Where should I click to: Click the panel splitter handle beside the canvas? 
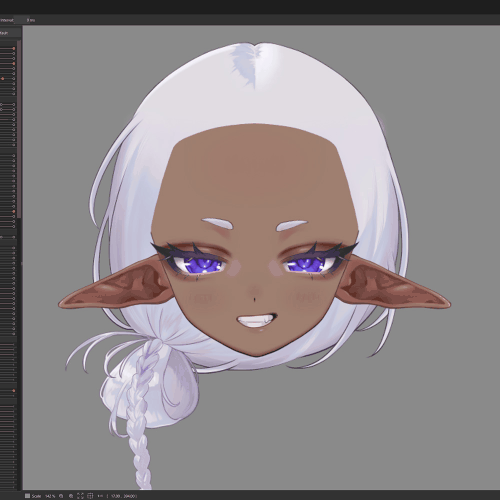coord(22,263)
